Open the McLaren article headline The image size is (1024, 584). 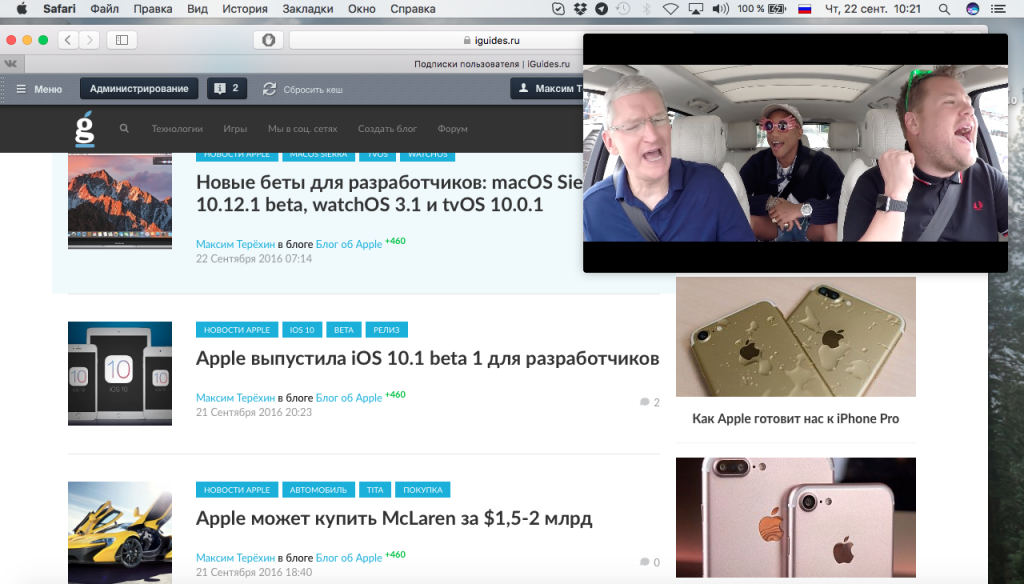pos(394,519)
